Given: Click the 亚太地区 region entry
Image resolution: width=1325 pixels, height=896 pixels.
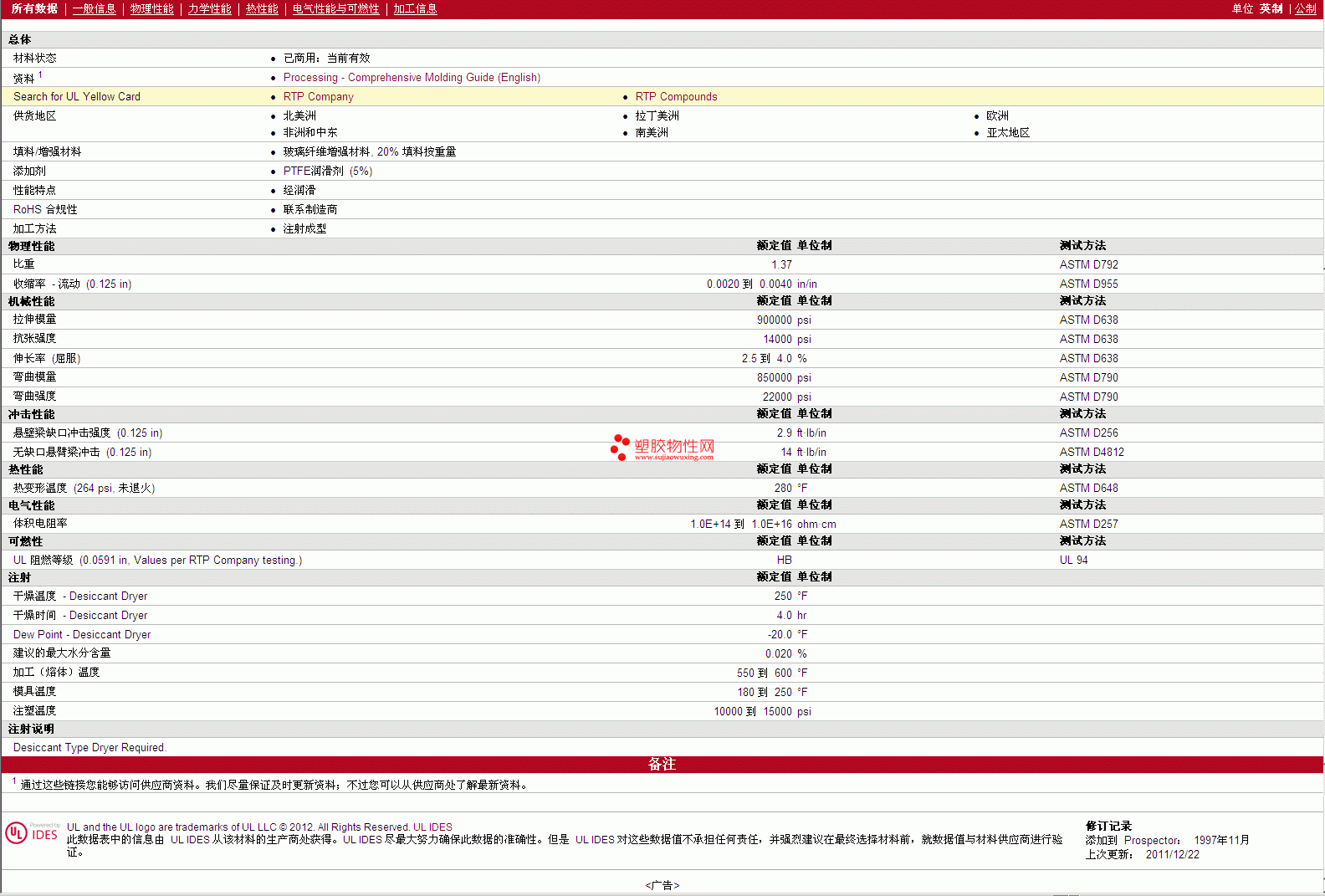Looking at the screenshot, I should tap(1008, 132).
